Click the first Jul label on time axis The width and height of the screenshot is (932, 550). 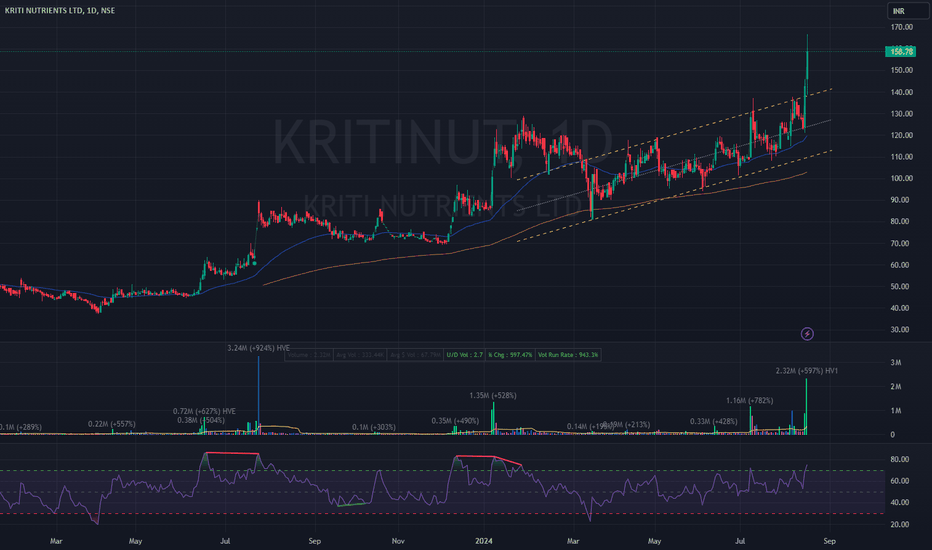click(225, 541)
